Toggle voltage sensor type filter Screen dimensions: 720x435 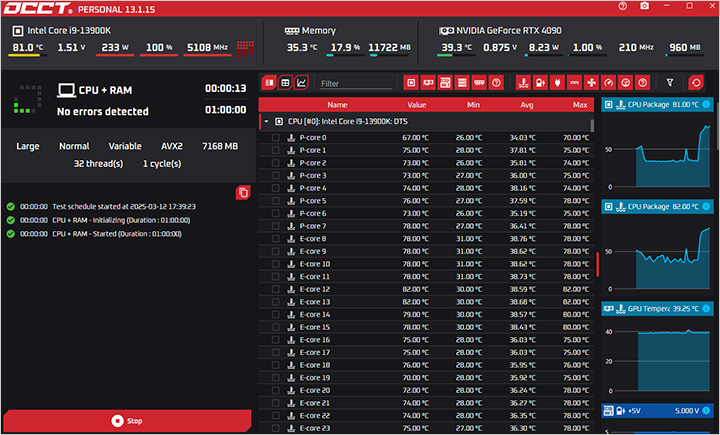click(x=540, y=83)
